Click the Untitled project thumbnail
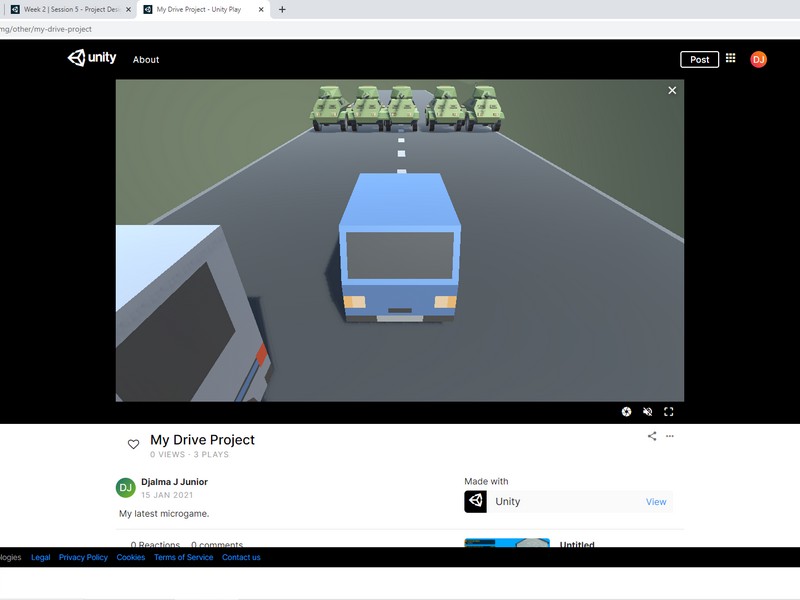This screenshot has width=800, height=600. pyautogui.click(x=506, y=543)
